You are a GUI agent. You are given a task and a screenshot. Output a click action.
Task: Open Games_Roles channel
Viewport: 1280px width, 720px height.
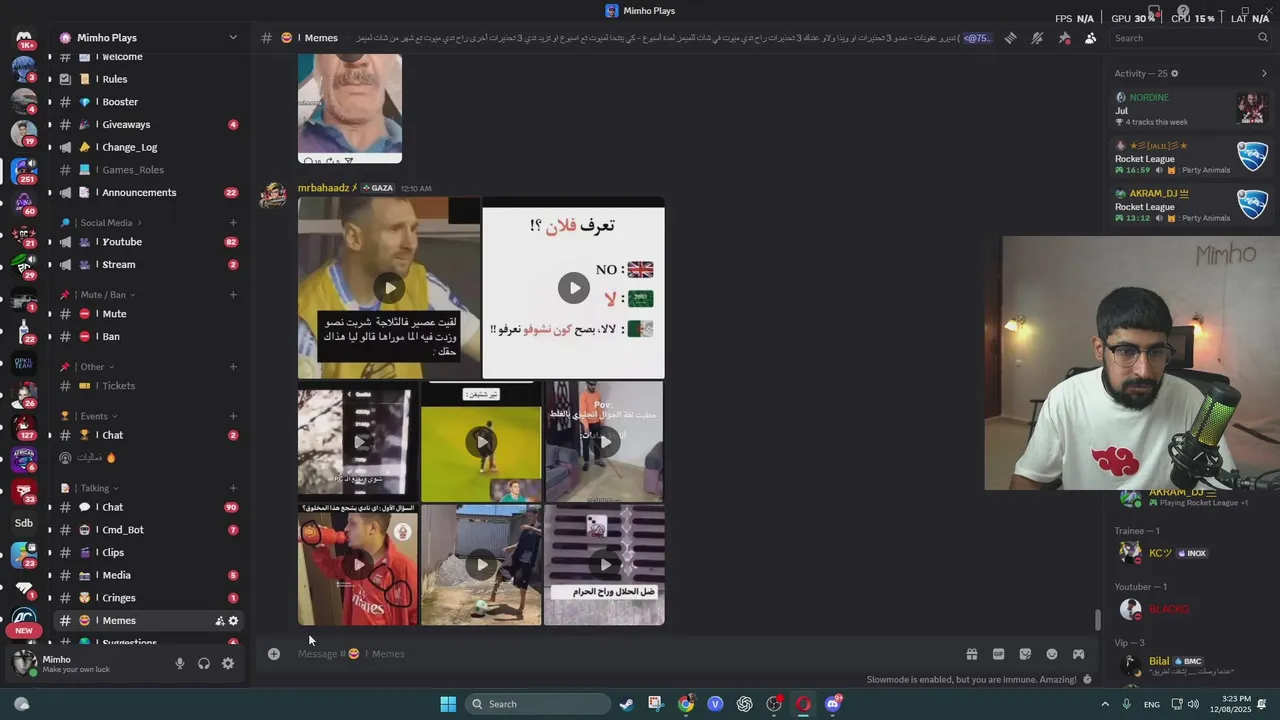pos(148,170)
